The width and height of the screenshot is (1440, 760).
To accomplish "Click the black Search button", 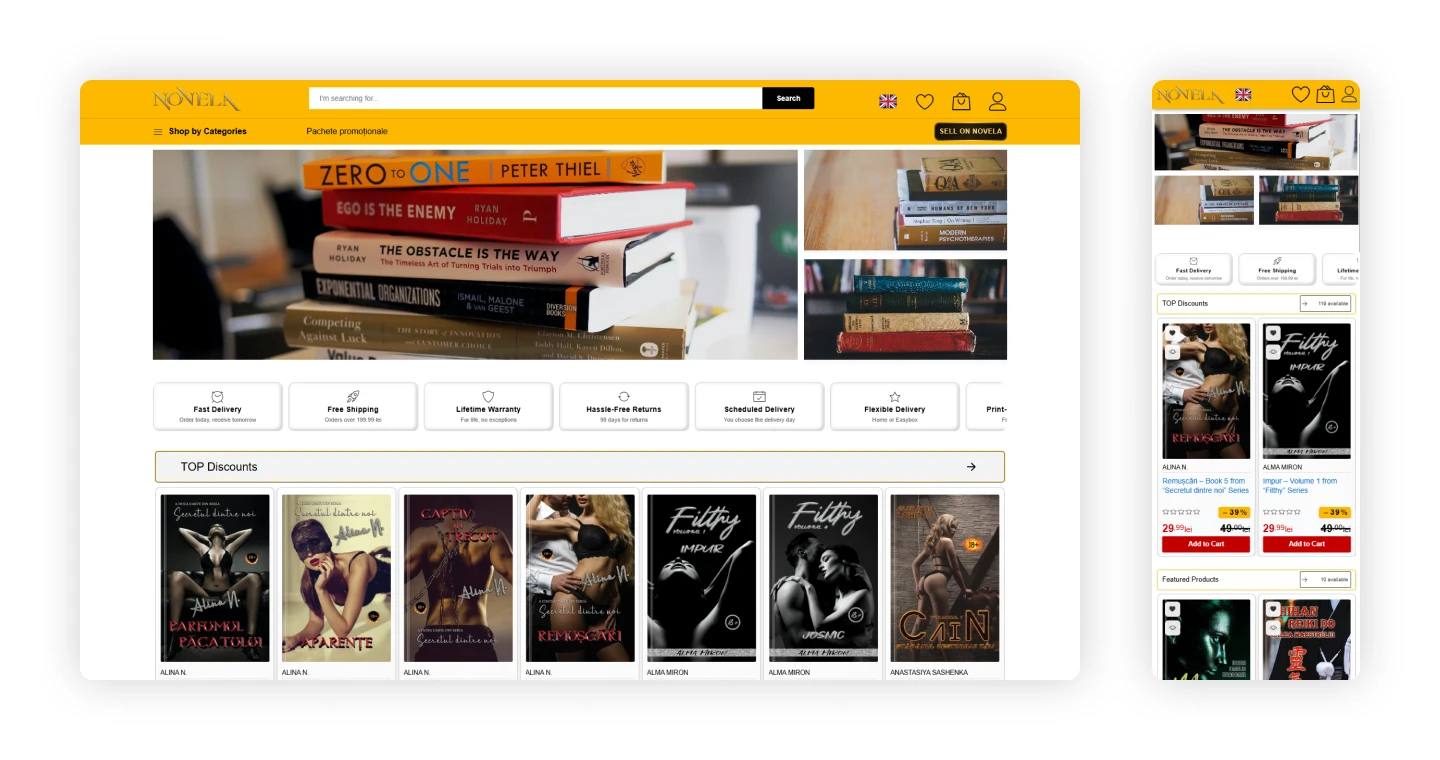I will (x=788, y=98).
